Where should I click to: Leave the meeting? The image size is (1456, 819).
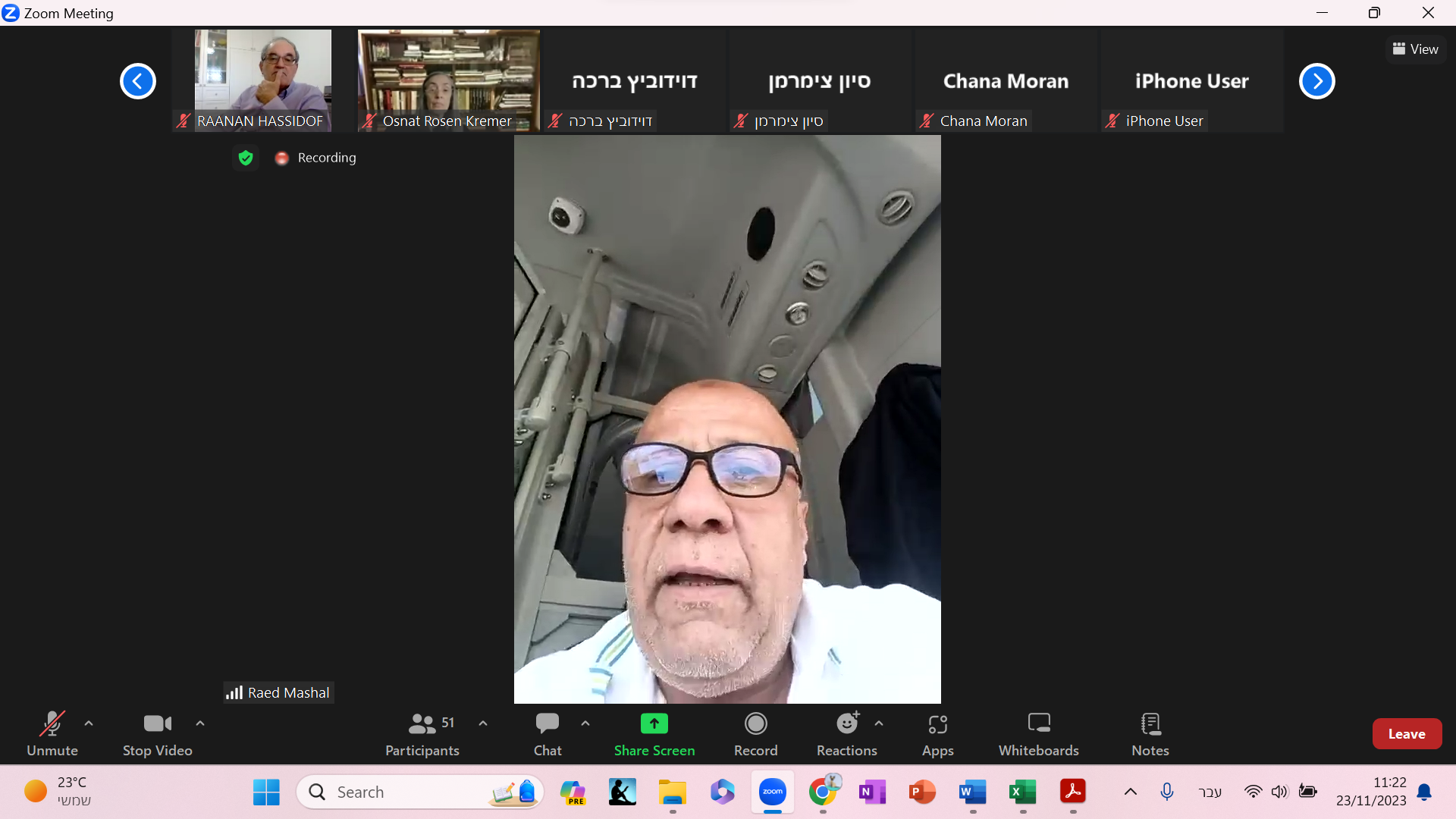pos(1406,733)
